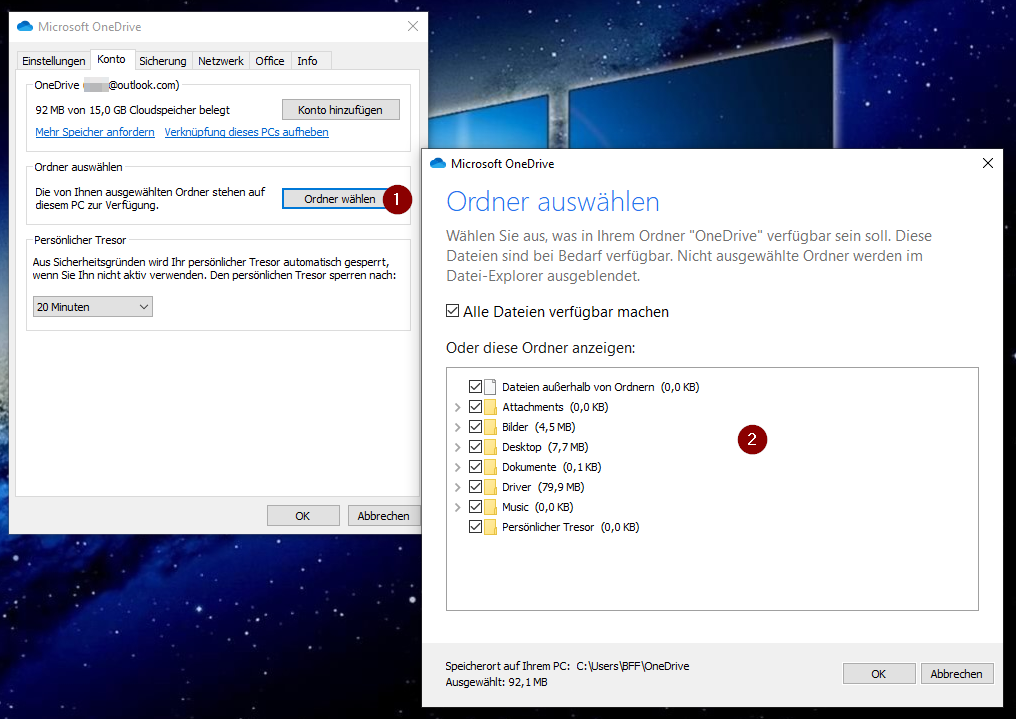Click the Persönlicher Tresor folder icon
The image size is (1016, 719).
click(491, 527)
